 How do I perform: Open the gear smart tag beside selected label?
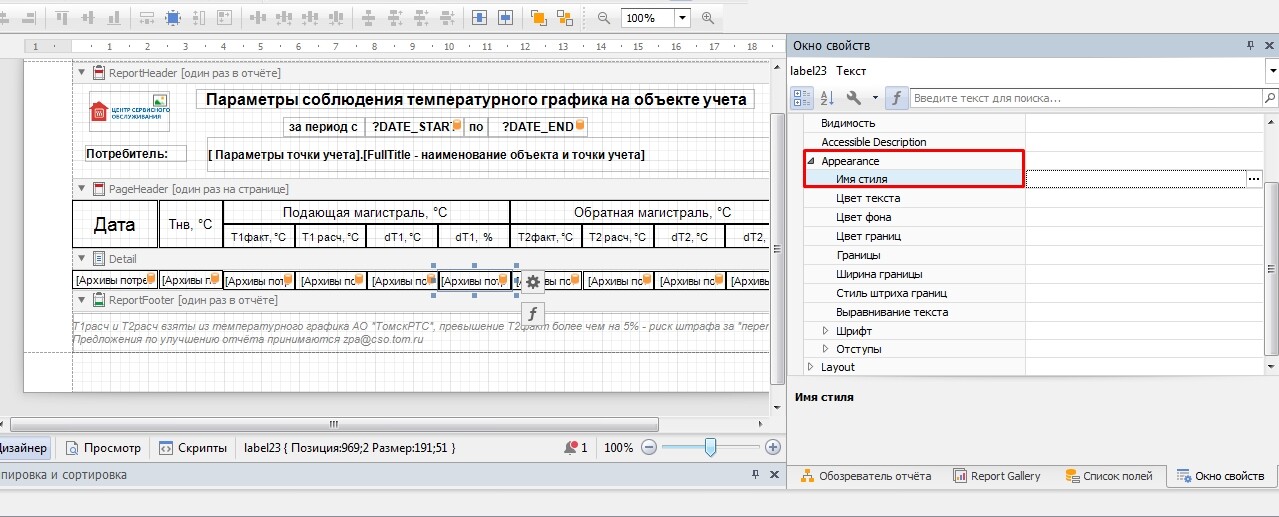(x=533, y=282)
